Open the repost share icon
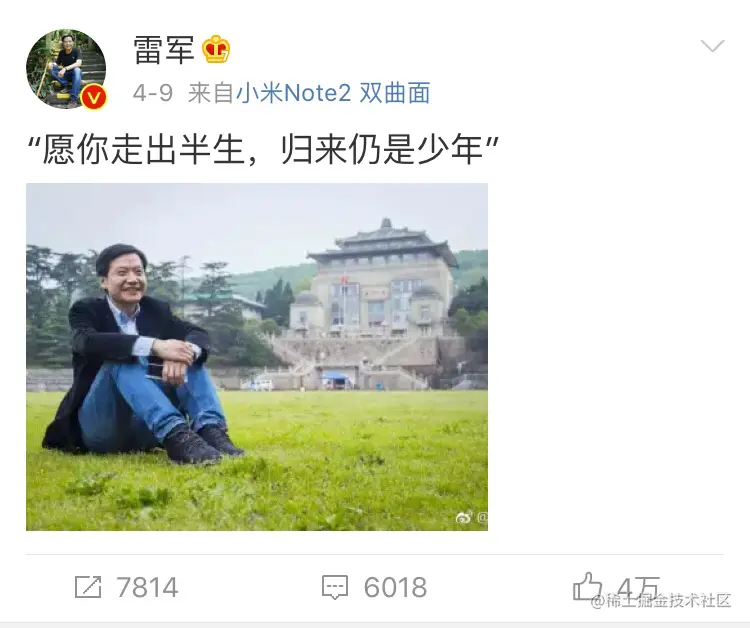Screen dimensions: 750x628 pos(88,587)
